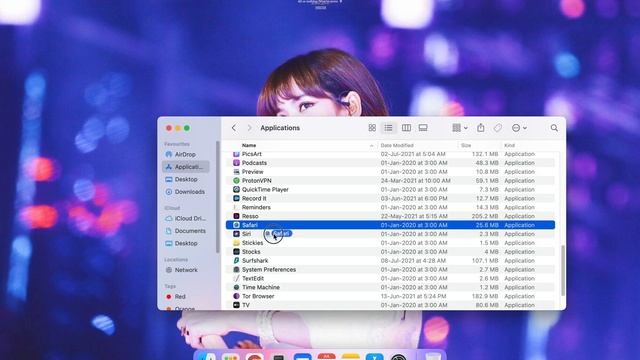The image size is (640, 360).
Task: Open Finder search magnifier
Action: point(554,128)
